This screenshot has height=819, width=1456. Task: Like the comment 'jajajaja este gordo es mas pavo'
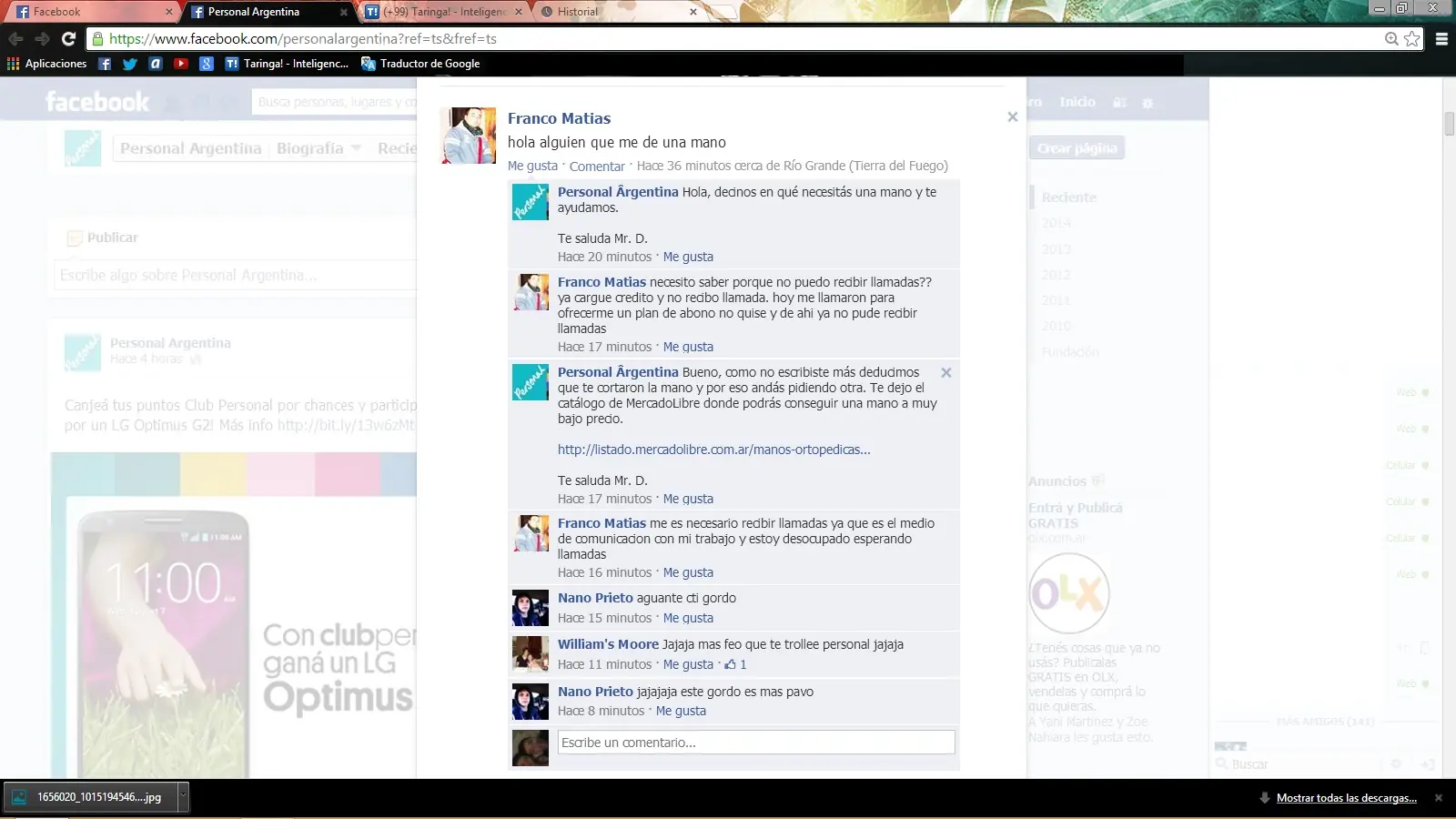click(x=681, y=711)
